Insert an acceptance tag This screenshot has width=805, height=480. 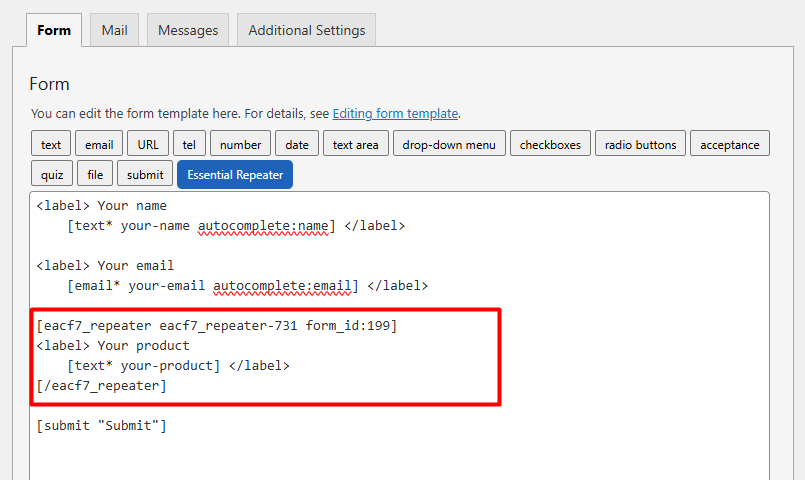tap(730, 145)
